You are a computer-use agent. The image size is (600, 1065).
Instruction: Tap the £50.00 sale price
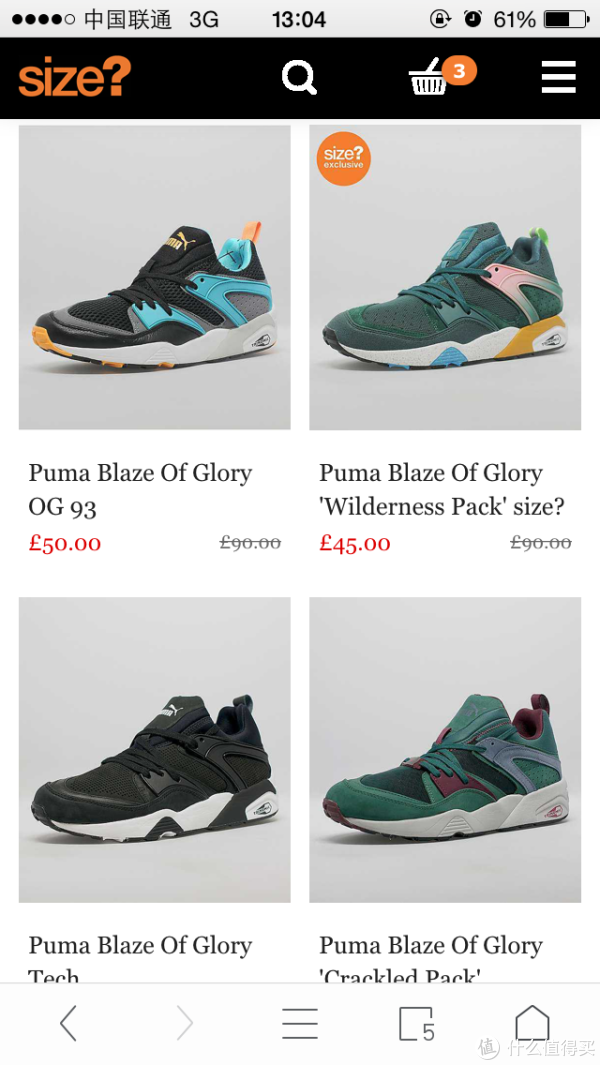pyautogui.click(x=65, y=543)
